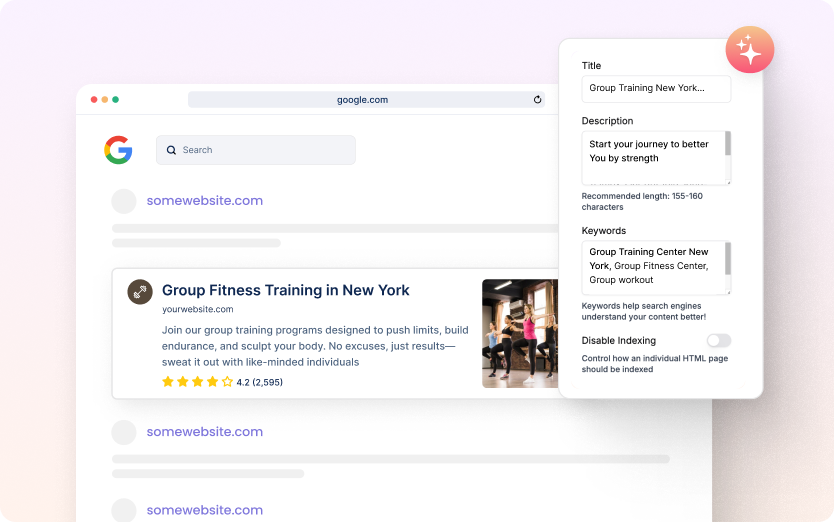Click the fitness class thumbnail image
This screenshot has height=522, width=834.
click(519, 333)
